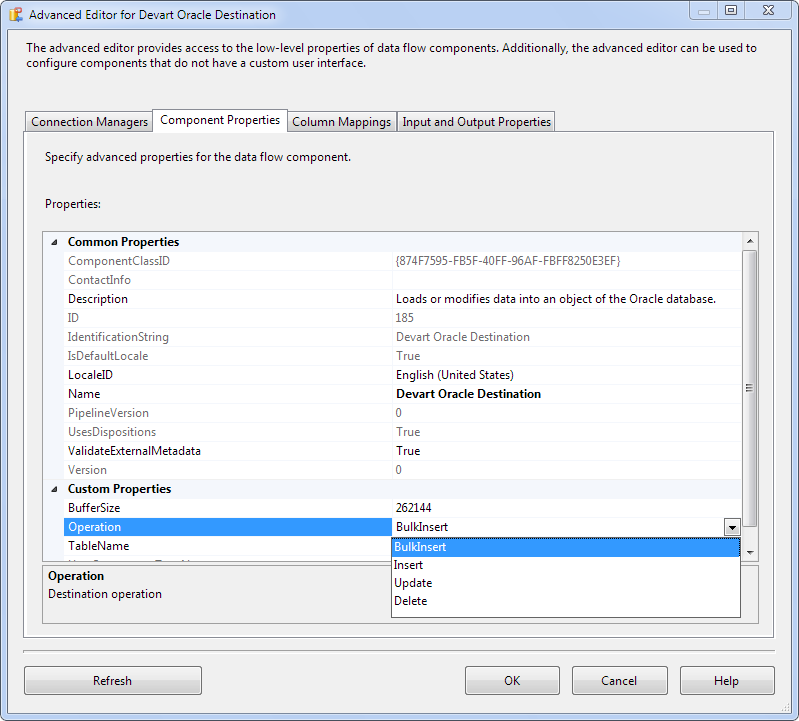Image resolution: width=799 pixels, height=721 pixels.
Task: Open the Column Mappings tab
Action: tap(341, 122)
